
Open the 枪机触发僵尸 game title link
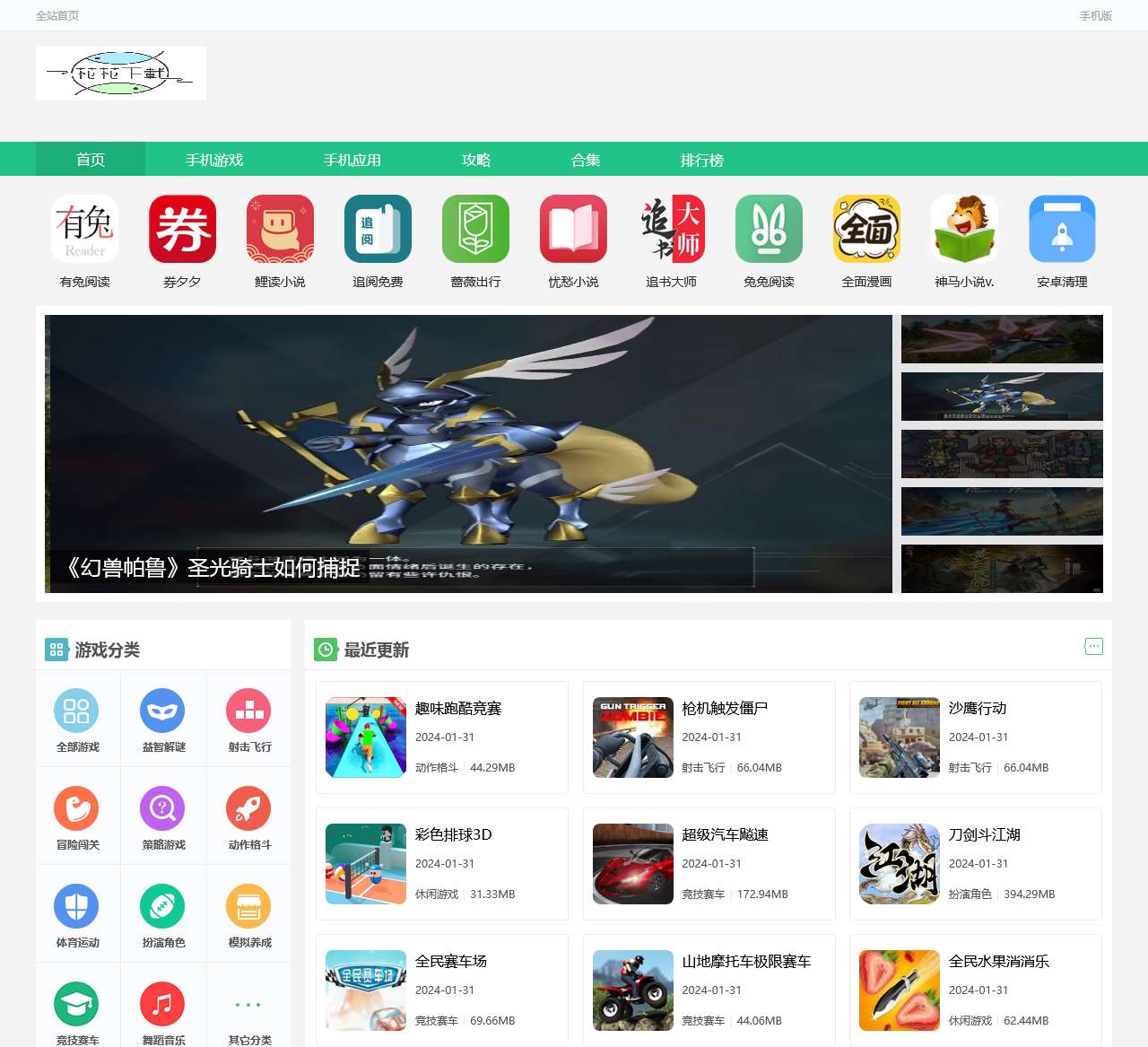tap(725, 708)
